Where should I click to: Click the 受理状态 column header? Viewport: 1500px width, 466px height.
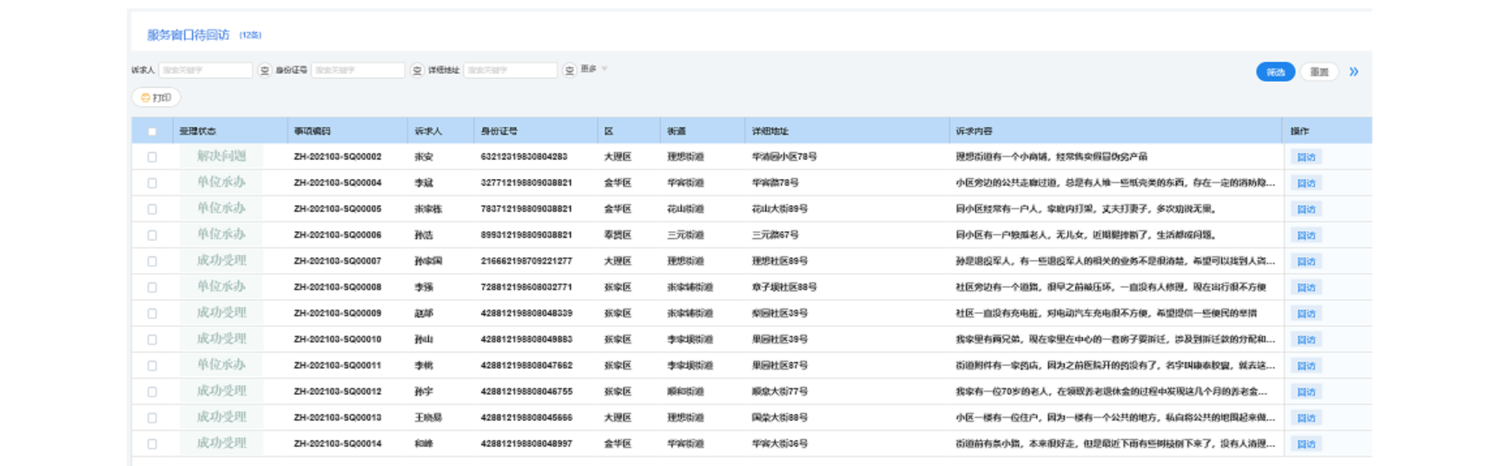pyautogui.click(x=197, y=132)
